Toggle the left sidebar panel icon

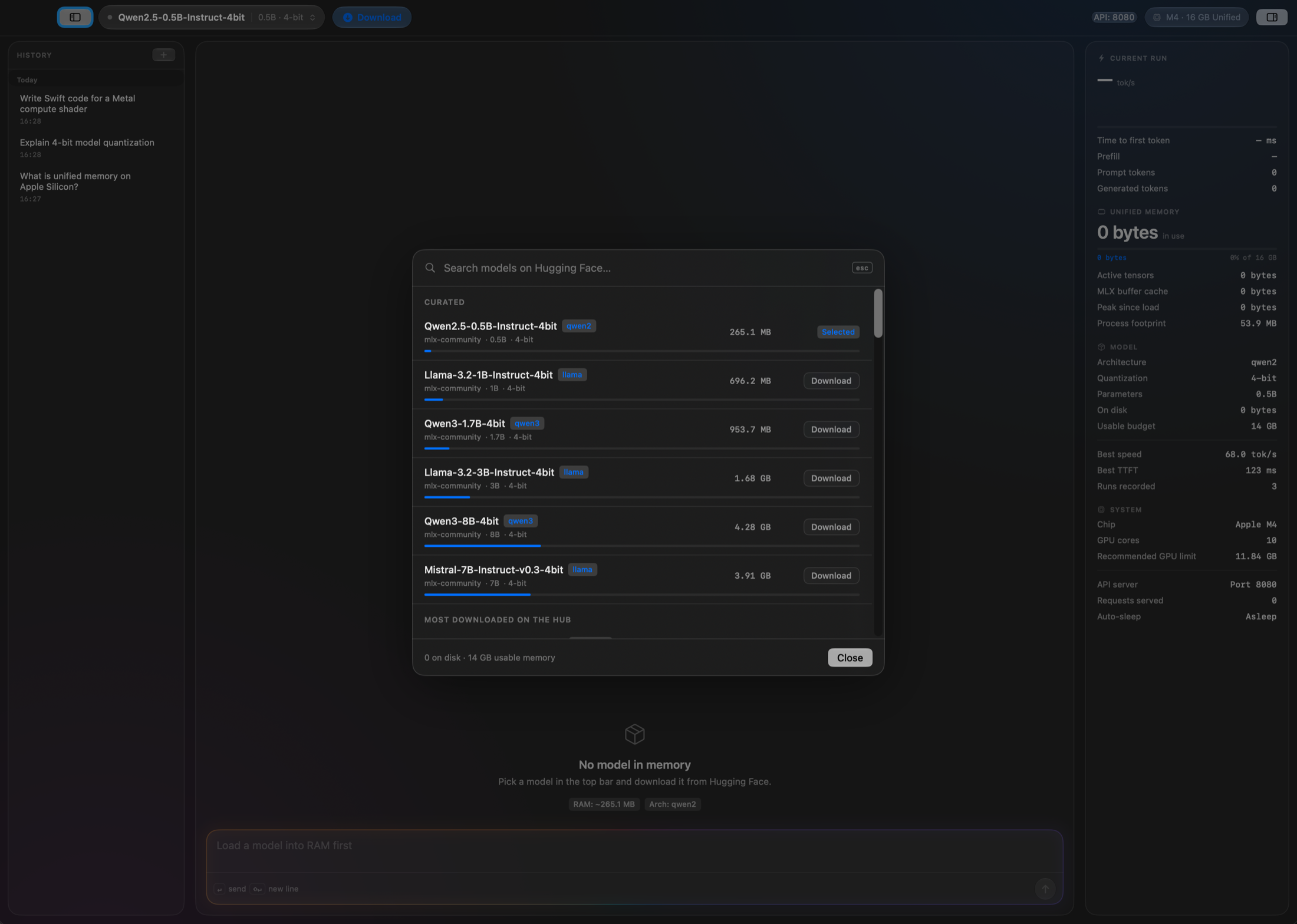click(x=75, y=17)
